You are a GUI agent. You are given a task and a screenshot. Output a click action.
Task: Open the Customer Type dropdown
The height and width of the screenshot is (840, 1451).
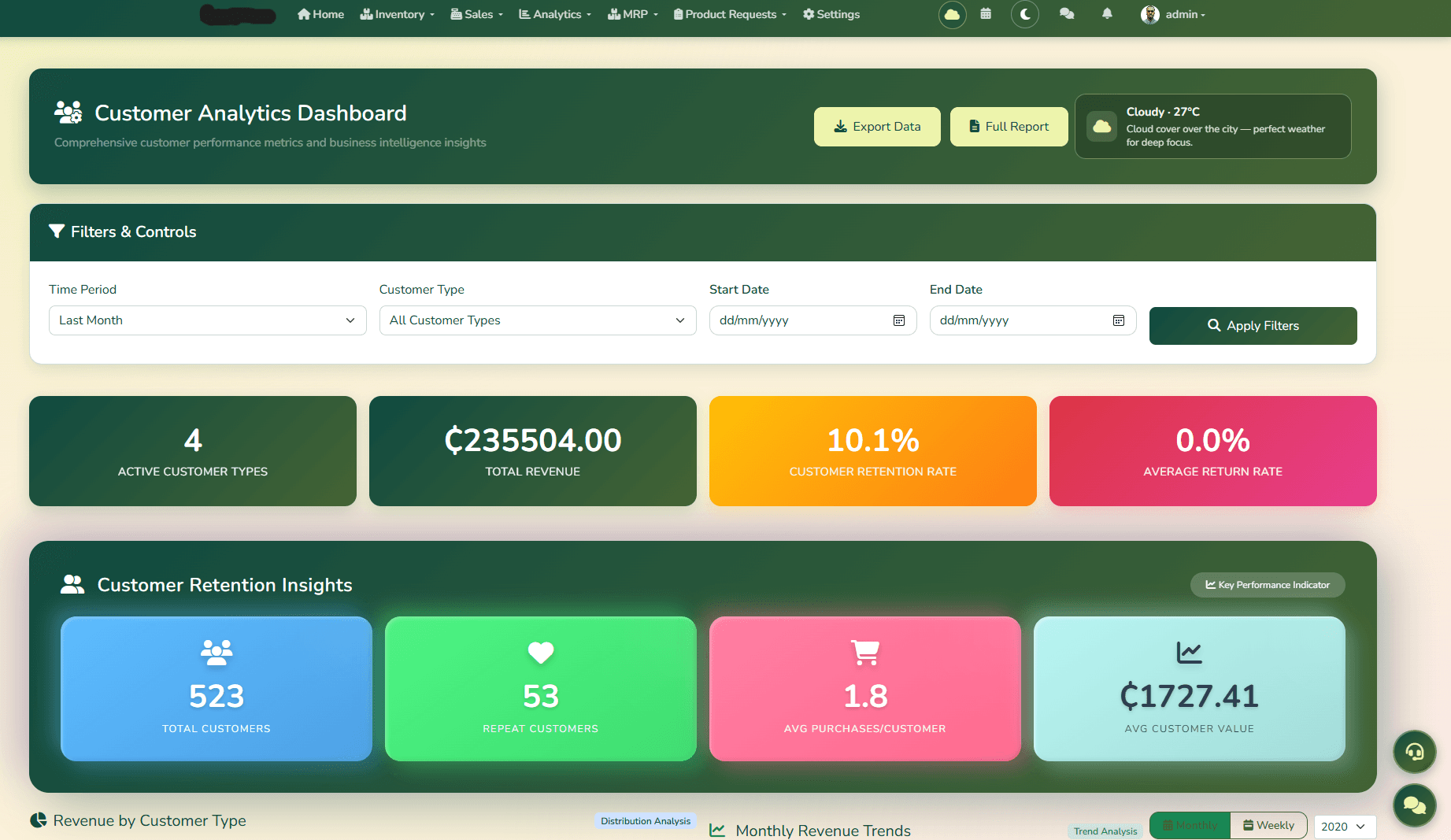[538, 320]
